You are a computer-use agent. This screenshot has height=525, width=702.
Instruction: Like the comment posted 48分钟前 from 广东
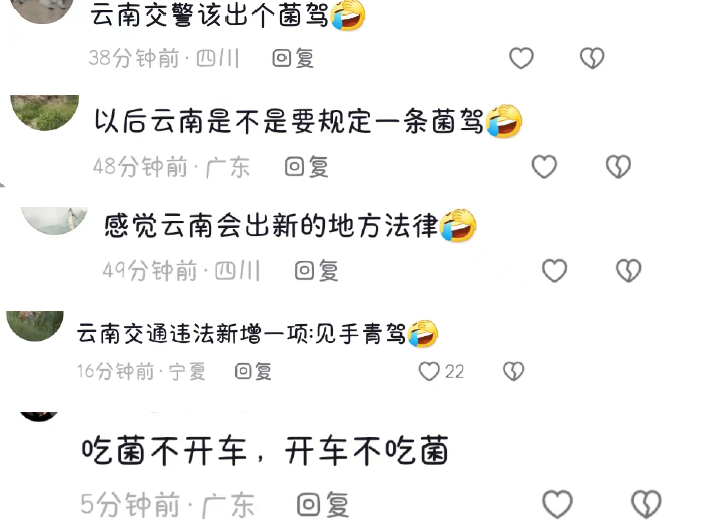click(544, 166)
